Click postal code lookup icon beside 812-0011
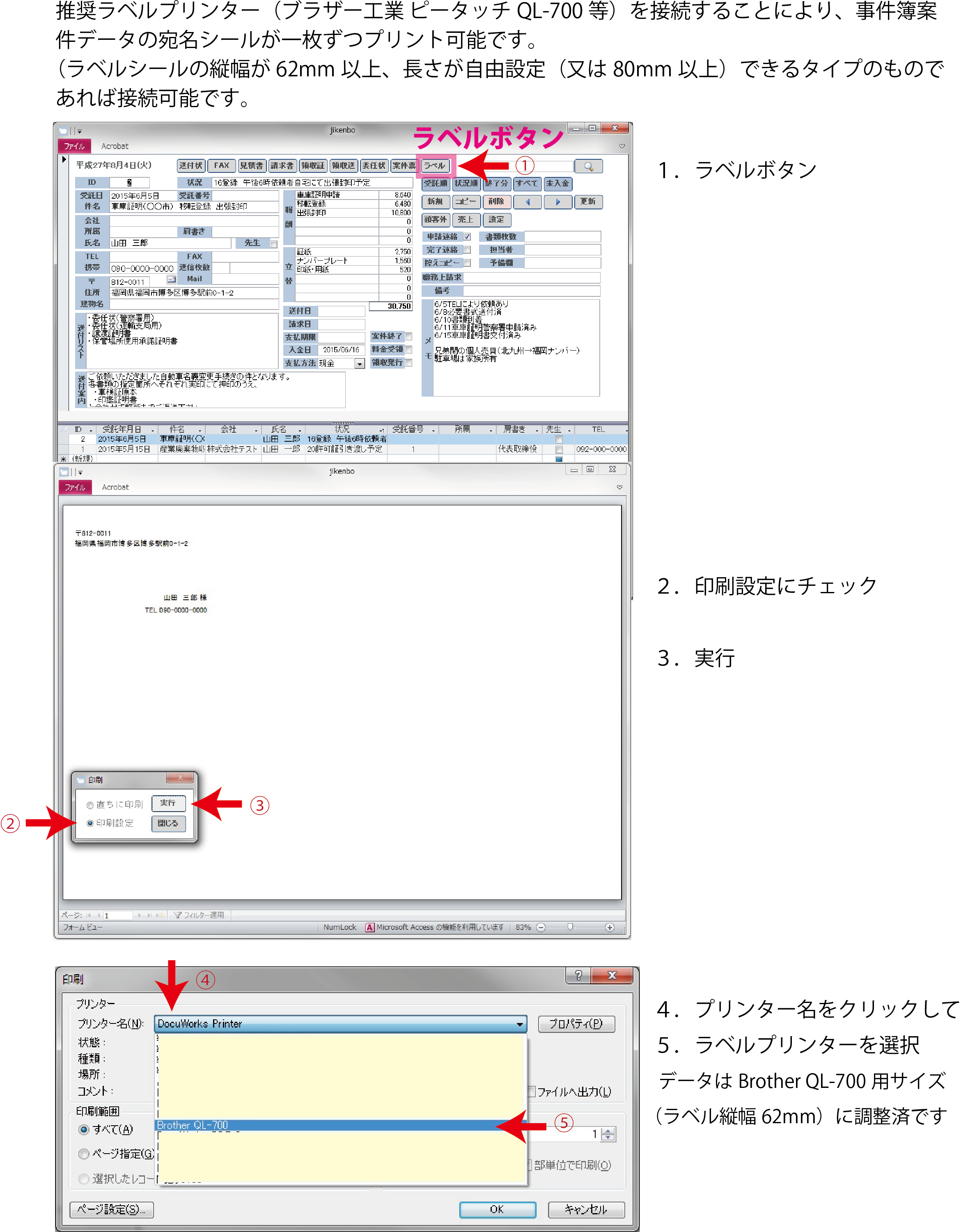 tap(172, 280)
